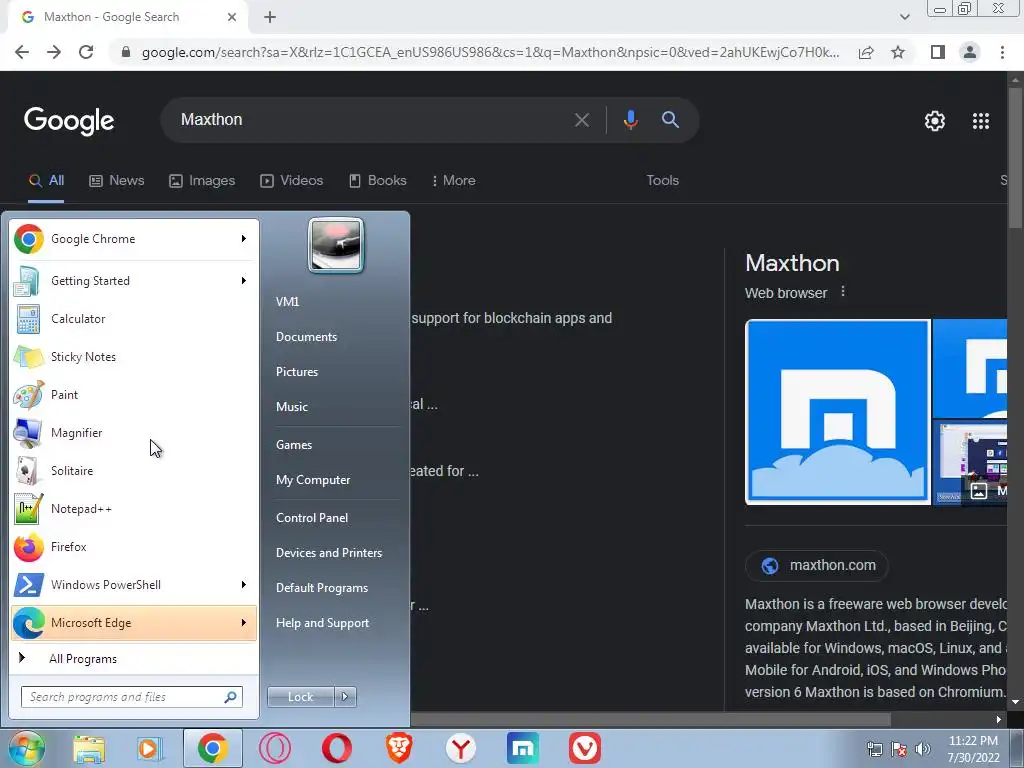Image resolution: width=1024 pixels, height=768 pixels.
Task: Click the vertical page scrollbar
Action: (x=1015, y=157)
